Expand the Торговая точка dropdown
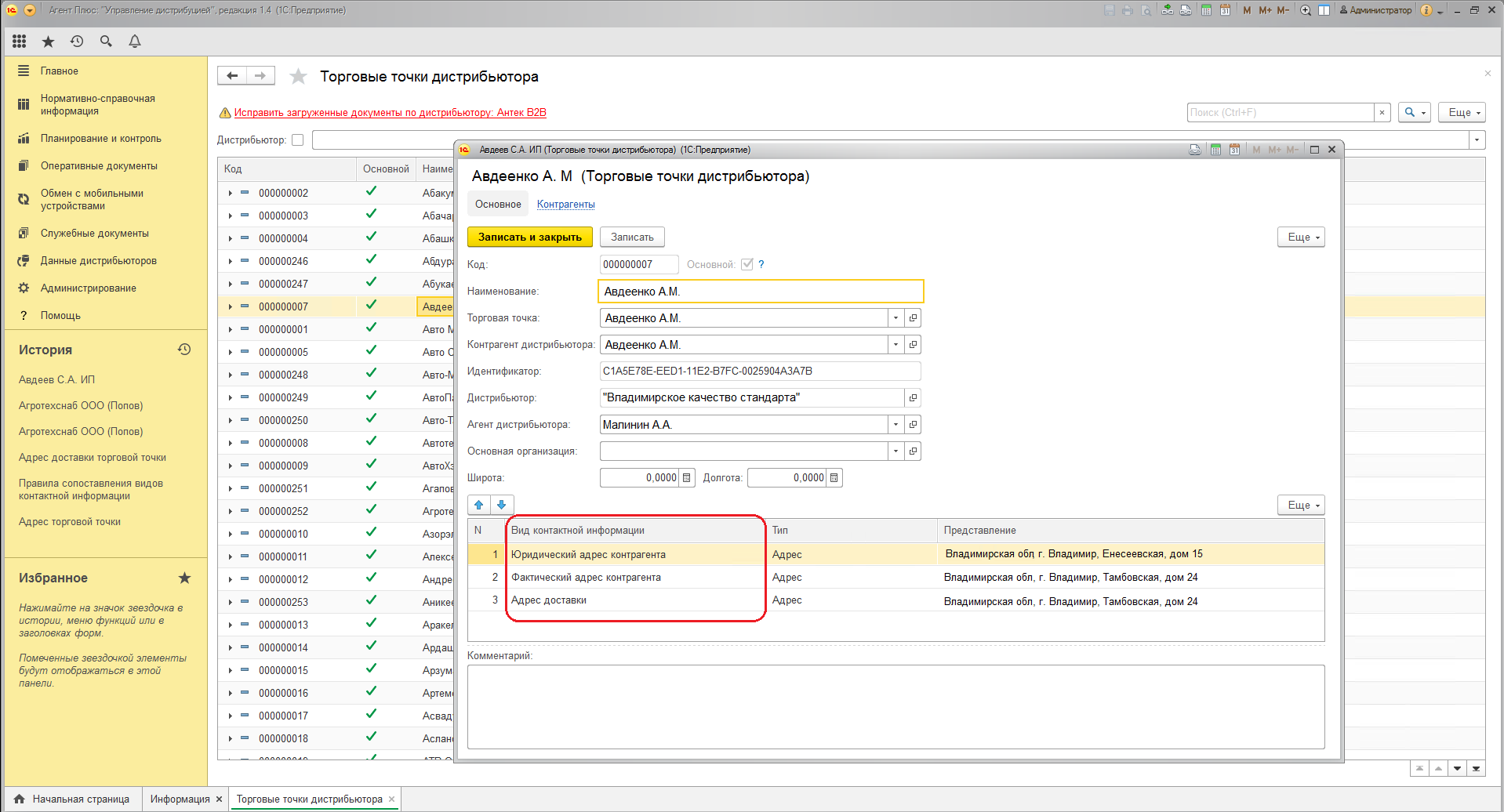Viewport: 1504px width, 812px height. pyautogui.click(x=896, y=318)
